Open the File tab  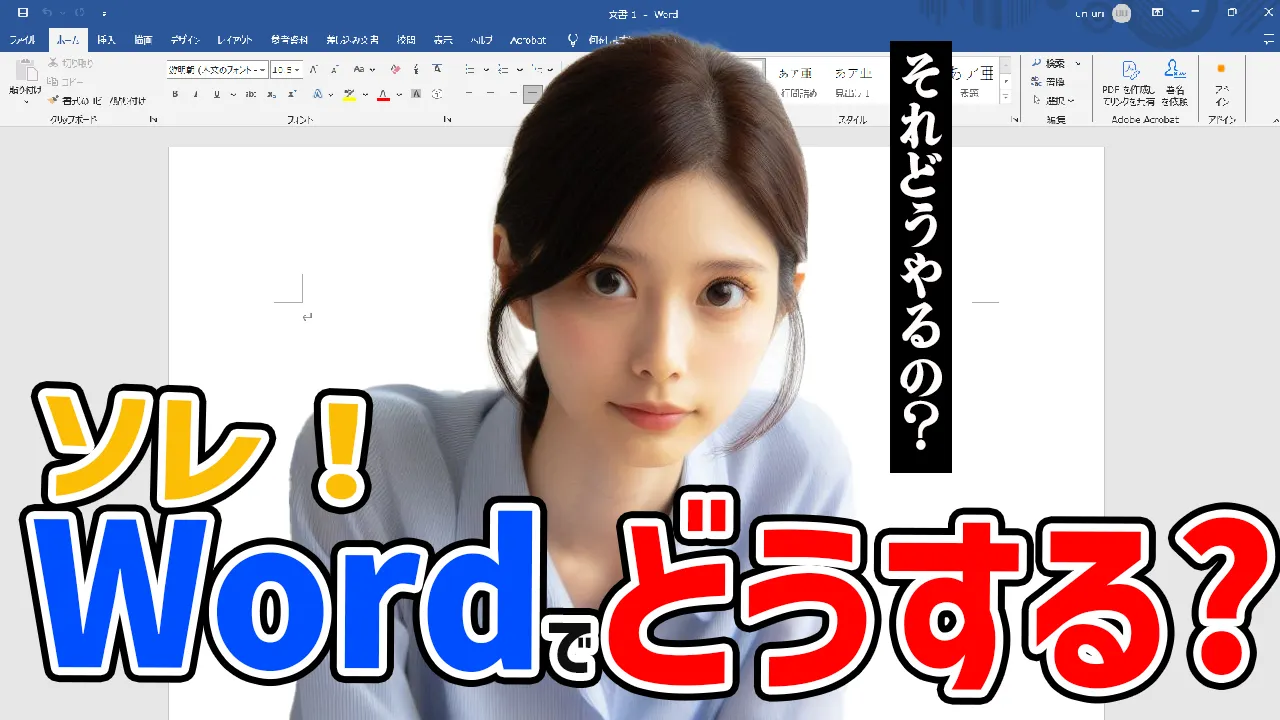tap(22, 40)
